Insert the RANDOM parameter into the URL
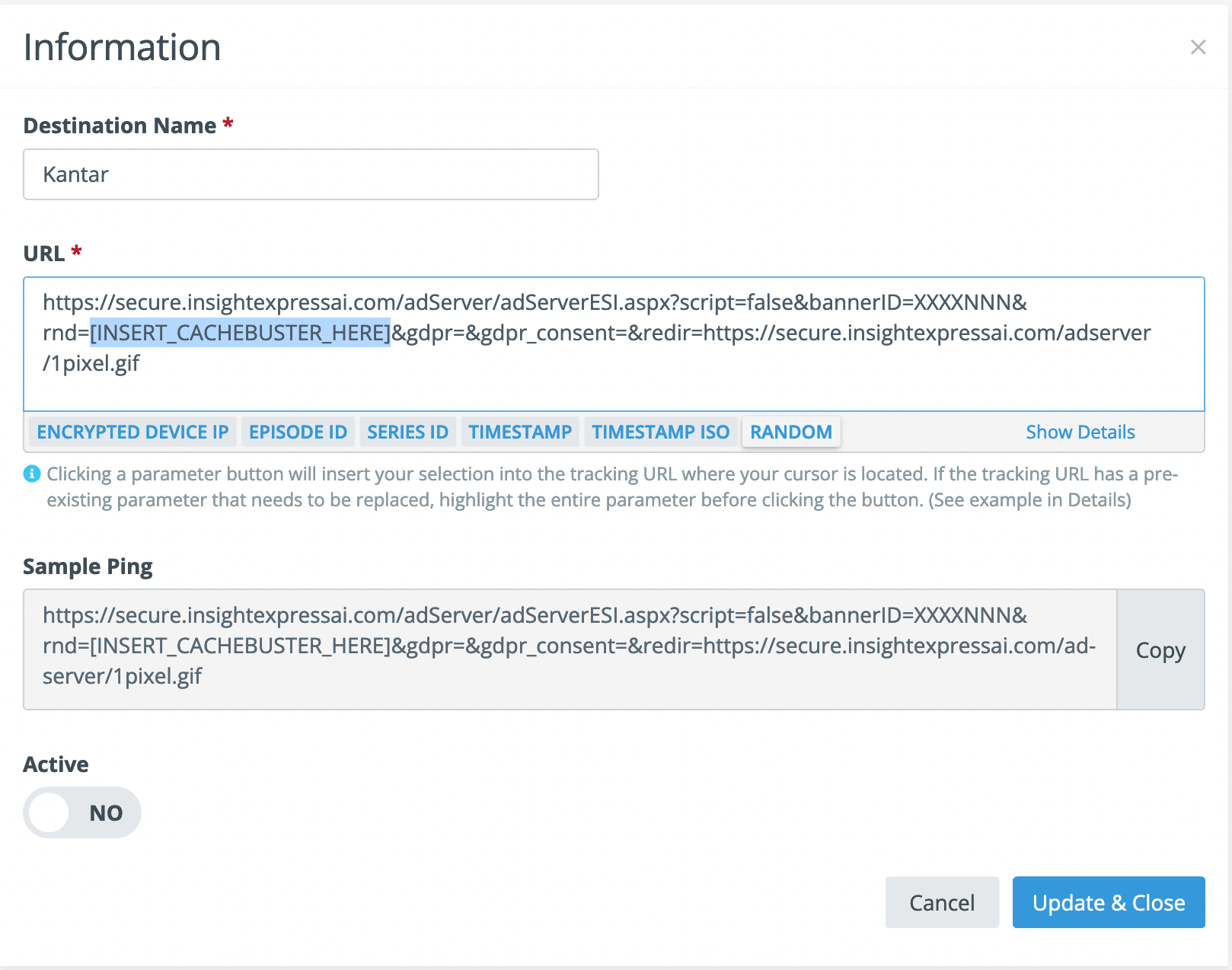Screen dimensions: 1232x970 click(790, 432)
